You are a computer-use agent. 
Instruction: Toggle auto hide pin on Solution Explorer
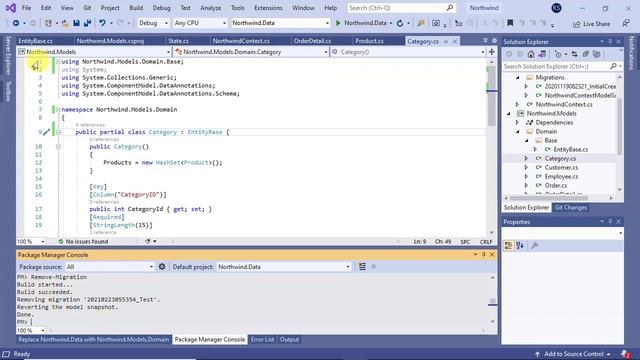(610, 42)
